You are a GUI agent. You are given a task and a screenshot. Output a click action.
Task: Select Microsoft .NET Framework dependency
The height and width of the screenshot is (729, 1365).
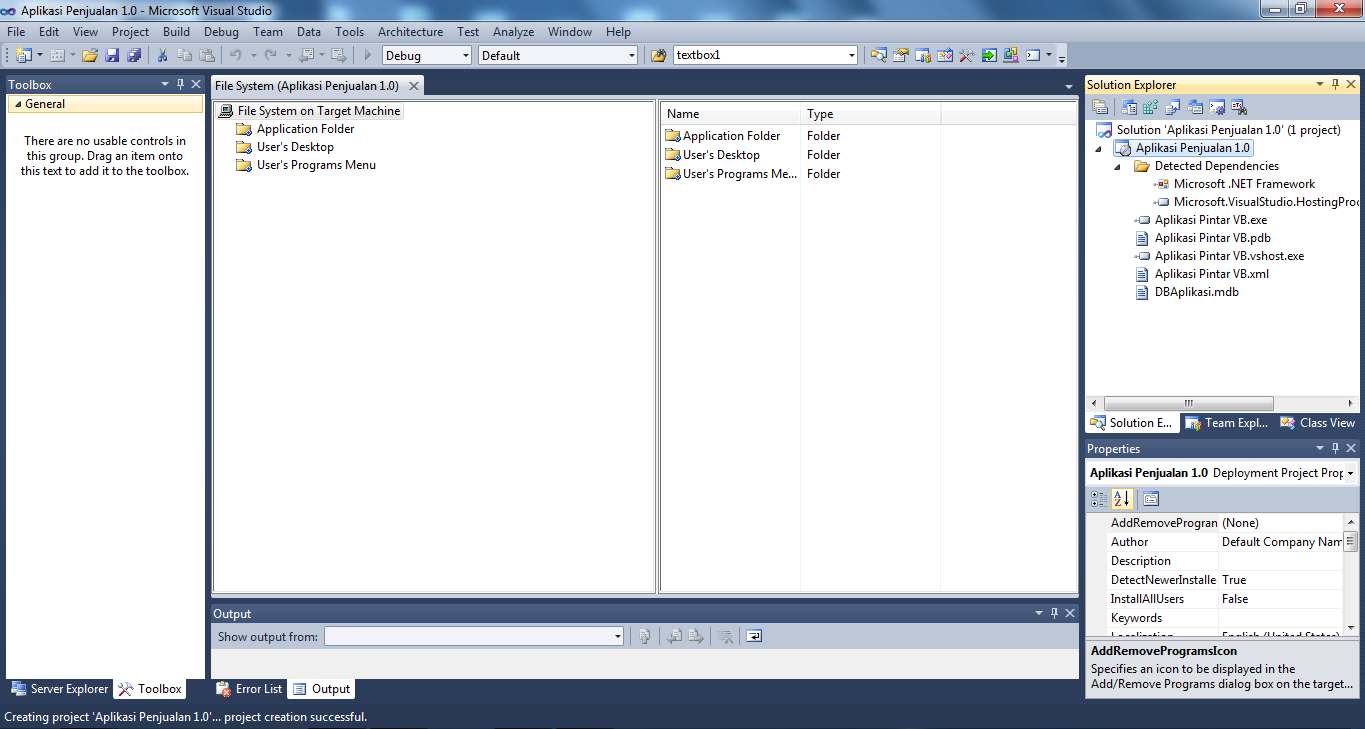[1244, 184]
